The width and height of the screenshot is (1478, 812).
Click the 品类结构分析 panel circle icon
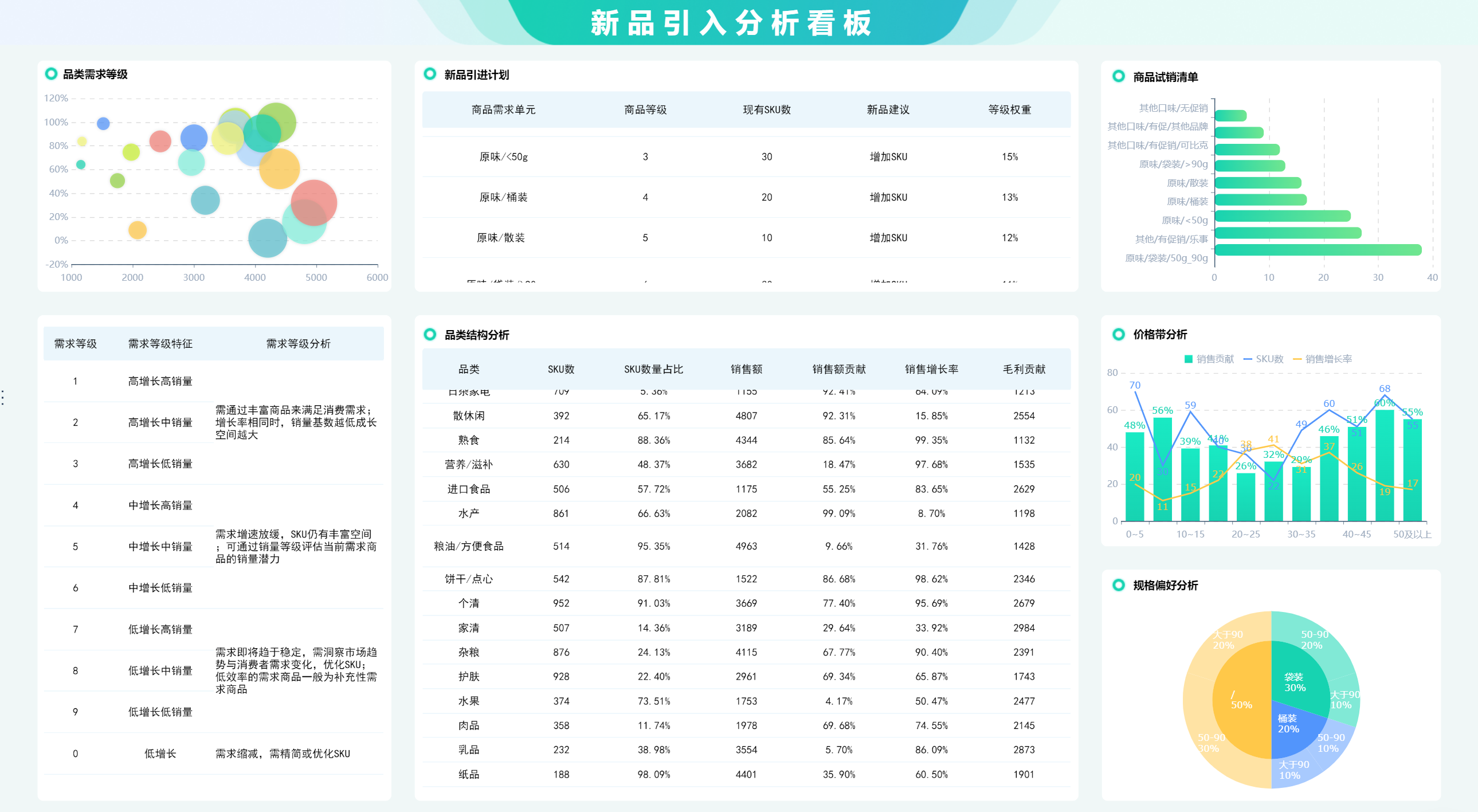pos(429,335)
